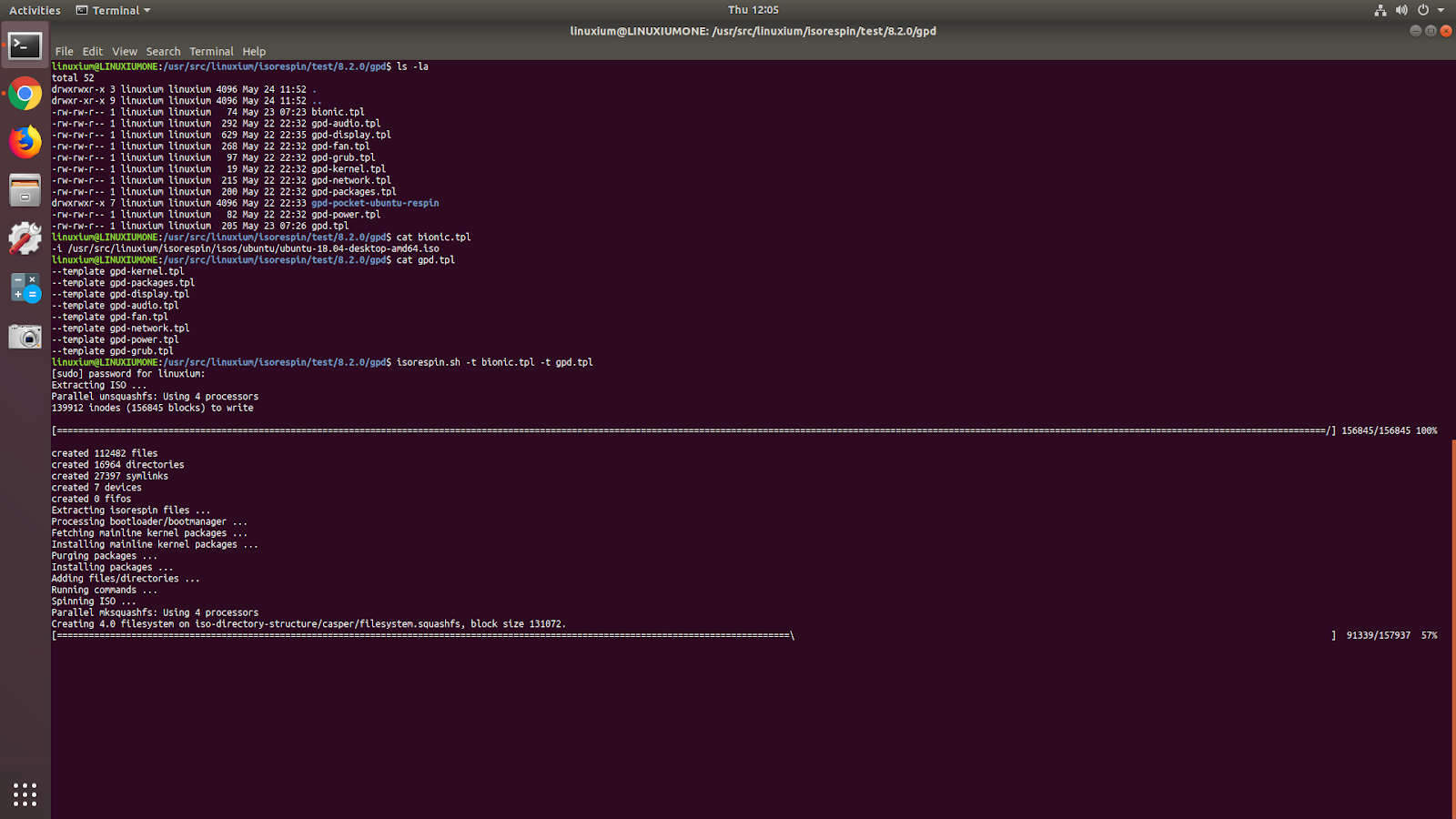Launch Google Chrome from the dock
Screen dimensions: 1456x819
coord(25,94)
